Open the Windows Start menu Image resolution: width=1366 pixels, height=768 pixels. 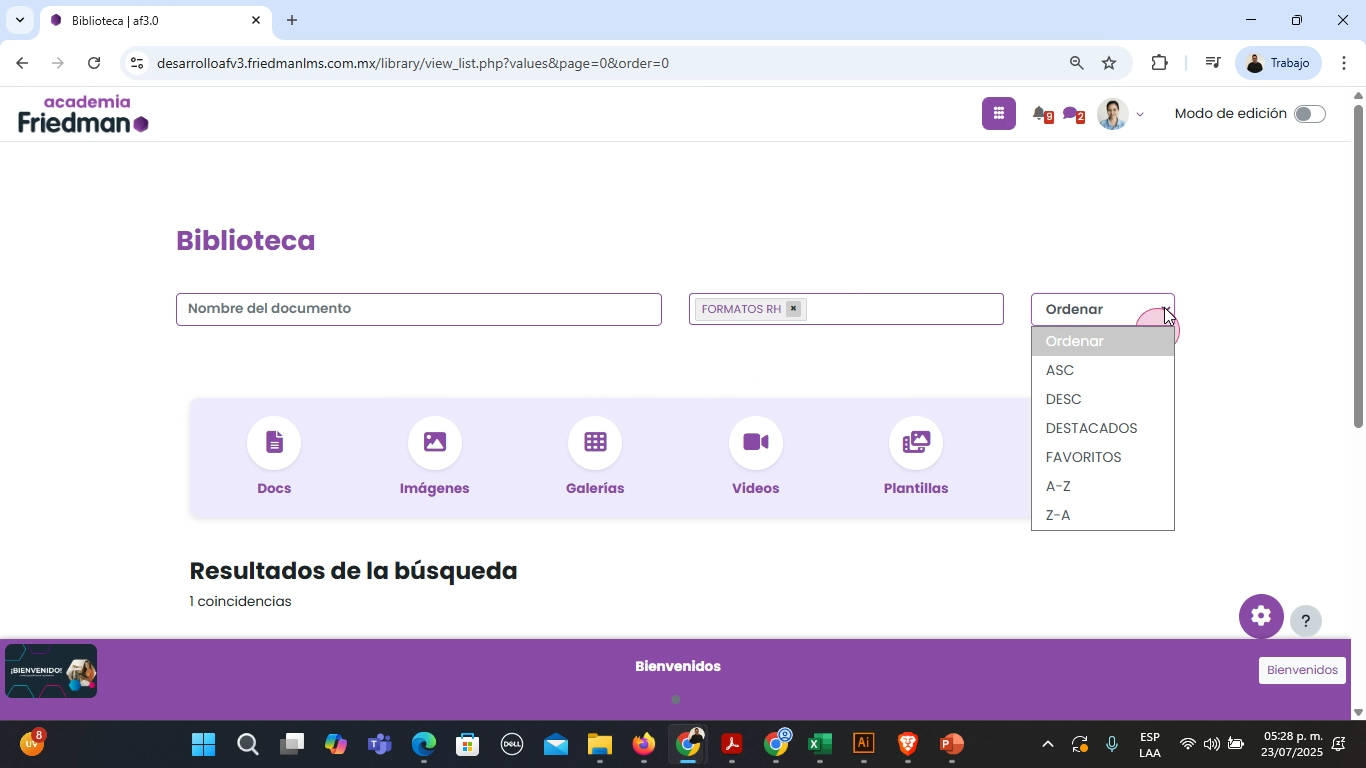point(203,744)
